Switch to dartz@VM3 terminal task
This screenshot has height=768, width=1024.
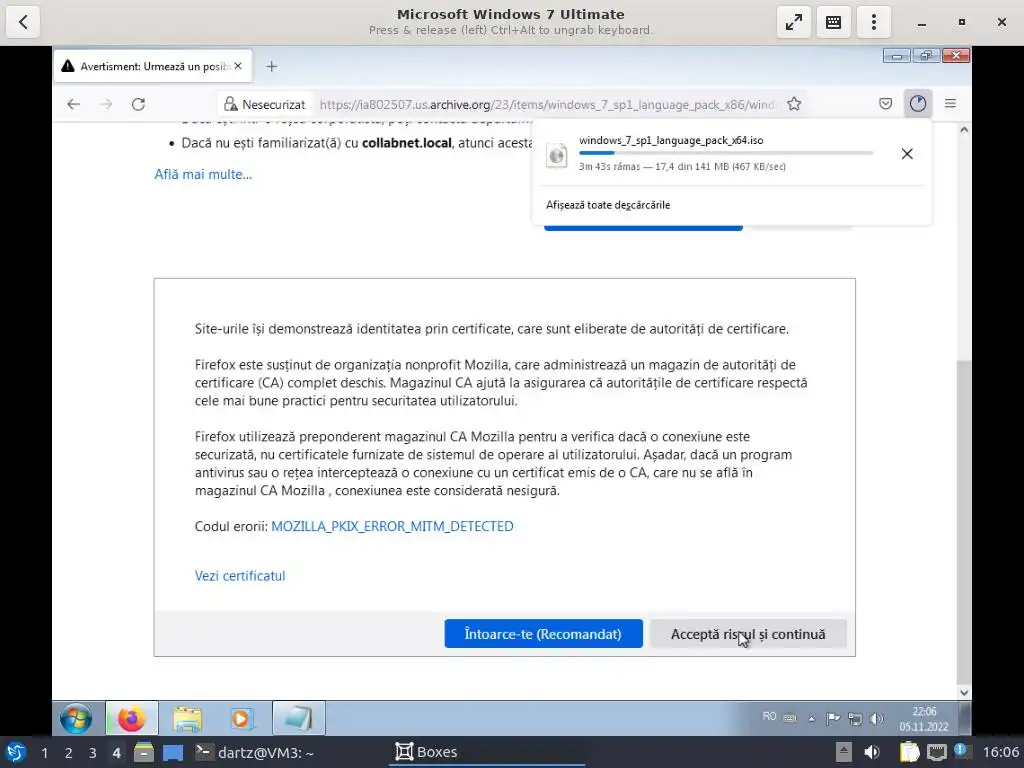tap(255, 752)
